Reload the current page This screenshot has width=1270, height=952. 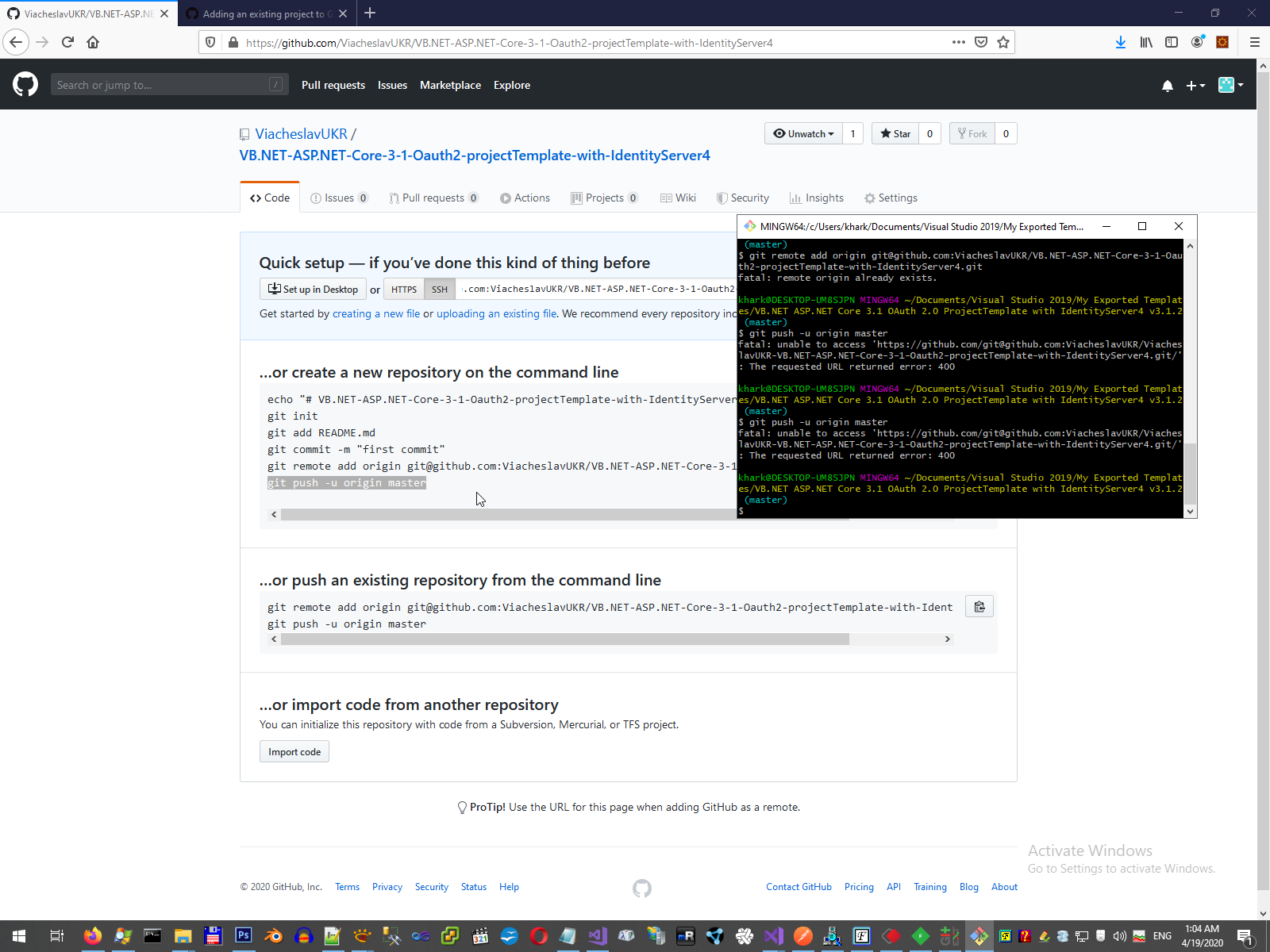[x=67, y=42]
